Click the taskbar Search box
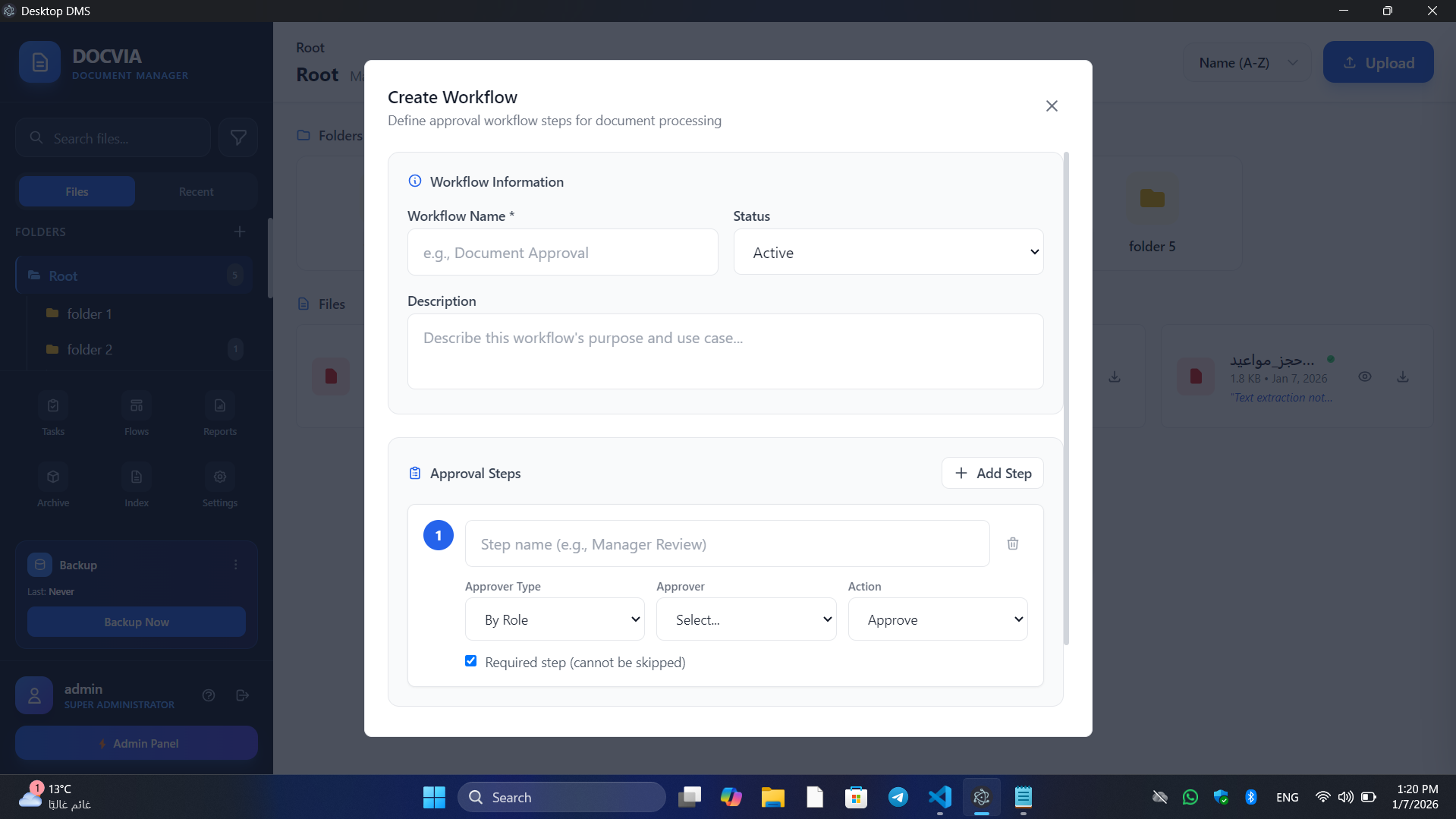 [x=561, y=798]
